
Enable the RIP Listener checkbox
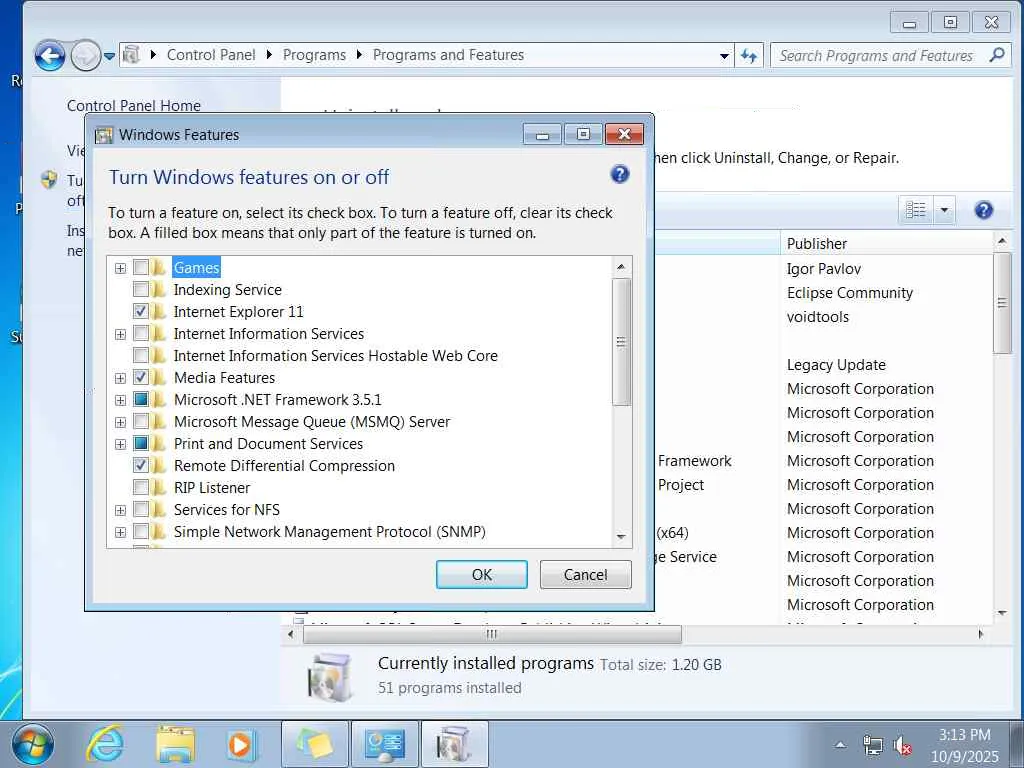(x=140, y=487)
